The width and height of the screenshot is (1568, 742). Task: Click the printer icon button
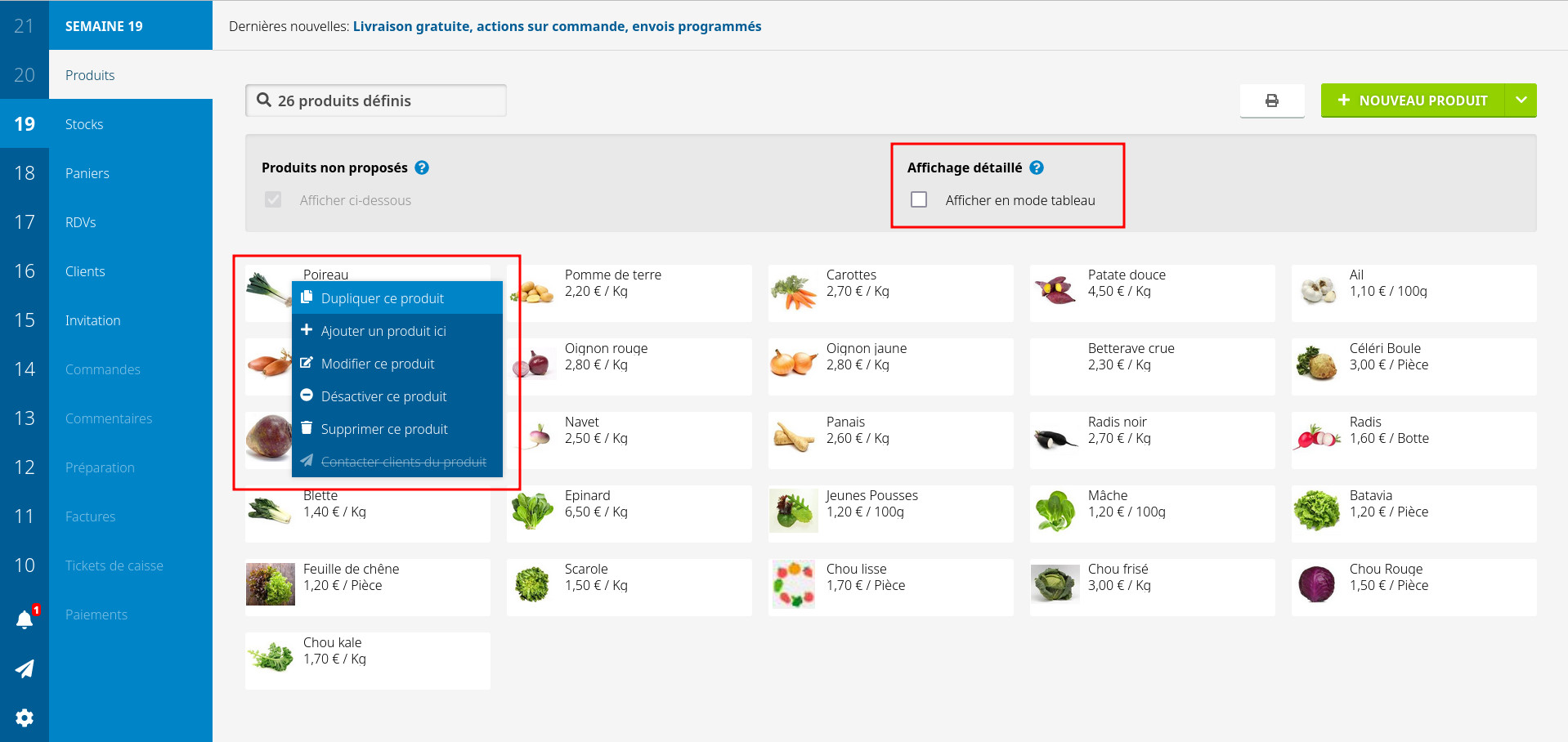tap(1271, 101)
